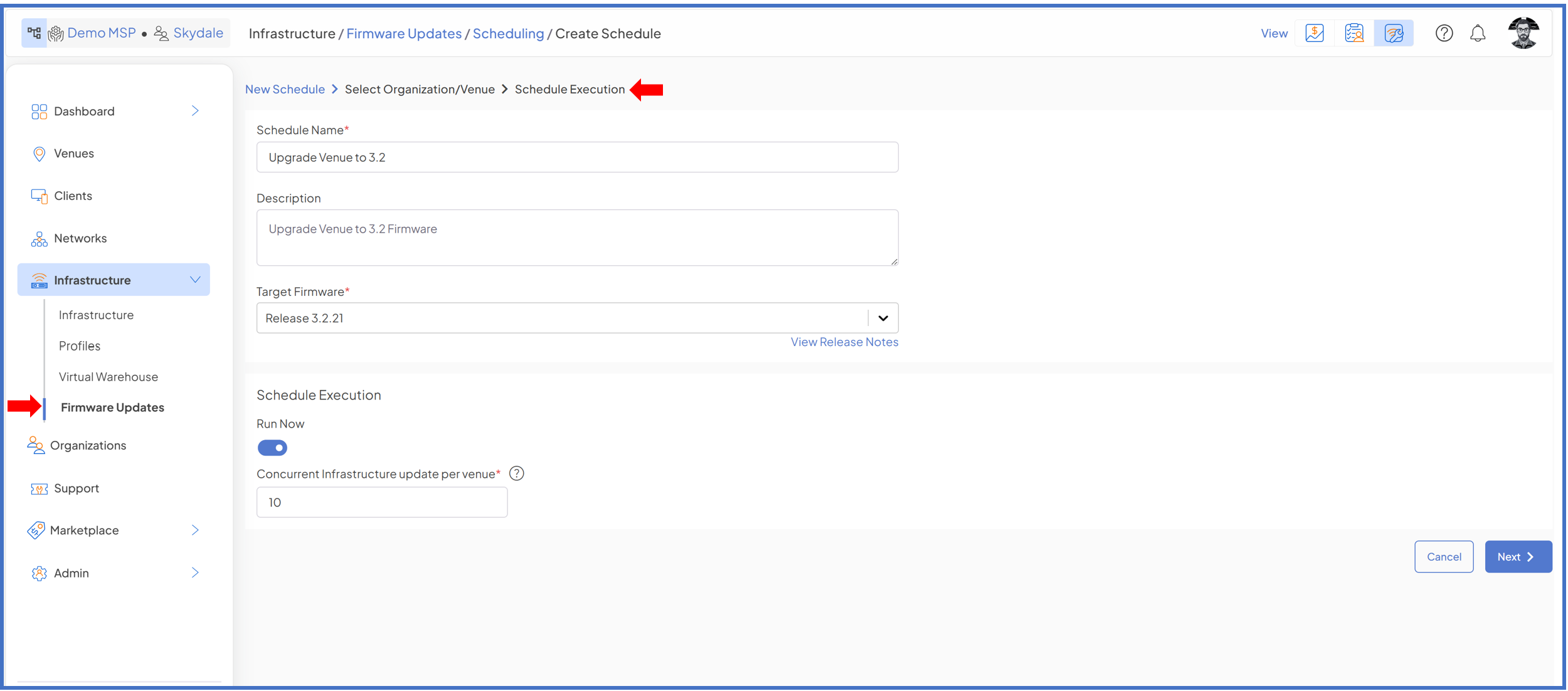Click the Scheduling breadcrumb link
The image size is (1568, 691).
(x=508, y=34)
